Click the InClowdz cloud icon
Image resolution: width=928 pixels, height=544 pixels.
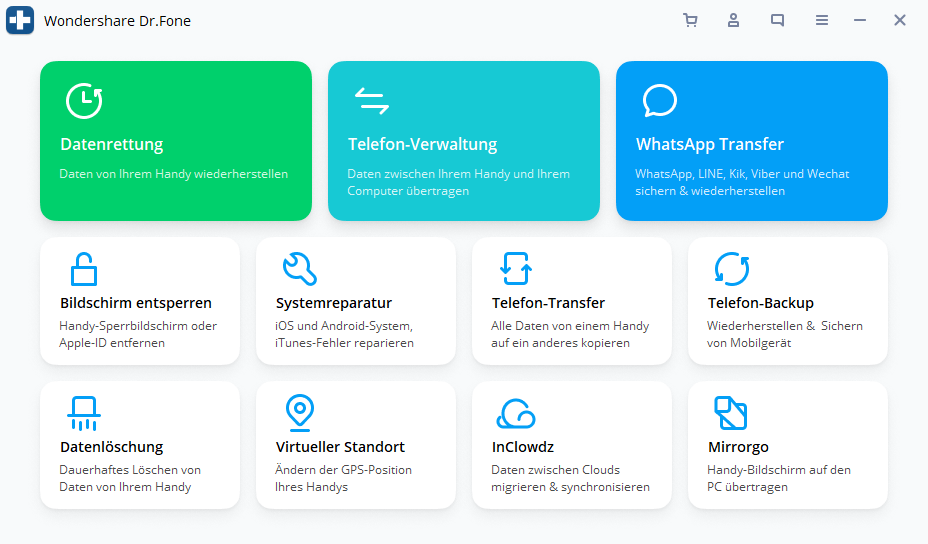[515, 413]
